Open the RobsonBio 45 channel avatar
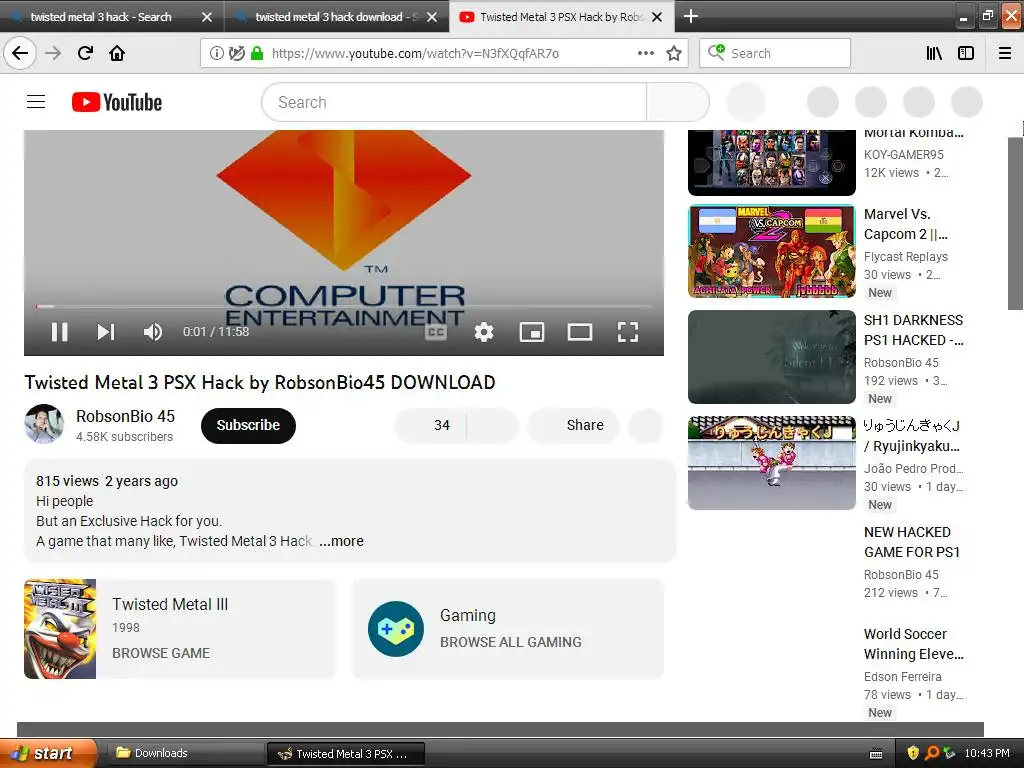Image resolution: width=1024 pixels, height=768 pixels. click(x=44, y=424)
